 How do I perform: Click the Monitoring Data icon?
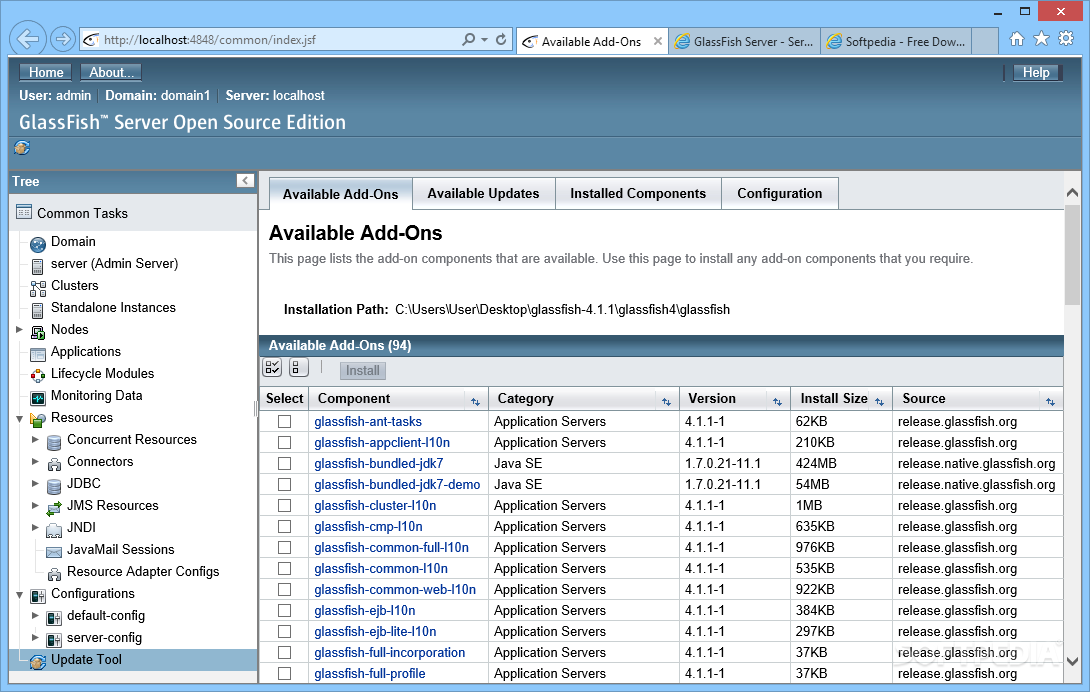pyautogui.click(x=38, y=398)
